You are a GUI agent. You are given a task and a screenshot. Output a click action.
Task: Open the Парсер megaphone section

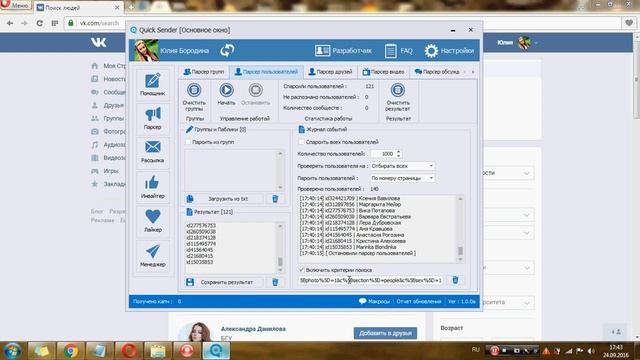click(152, 118)
